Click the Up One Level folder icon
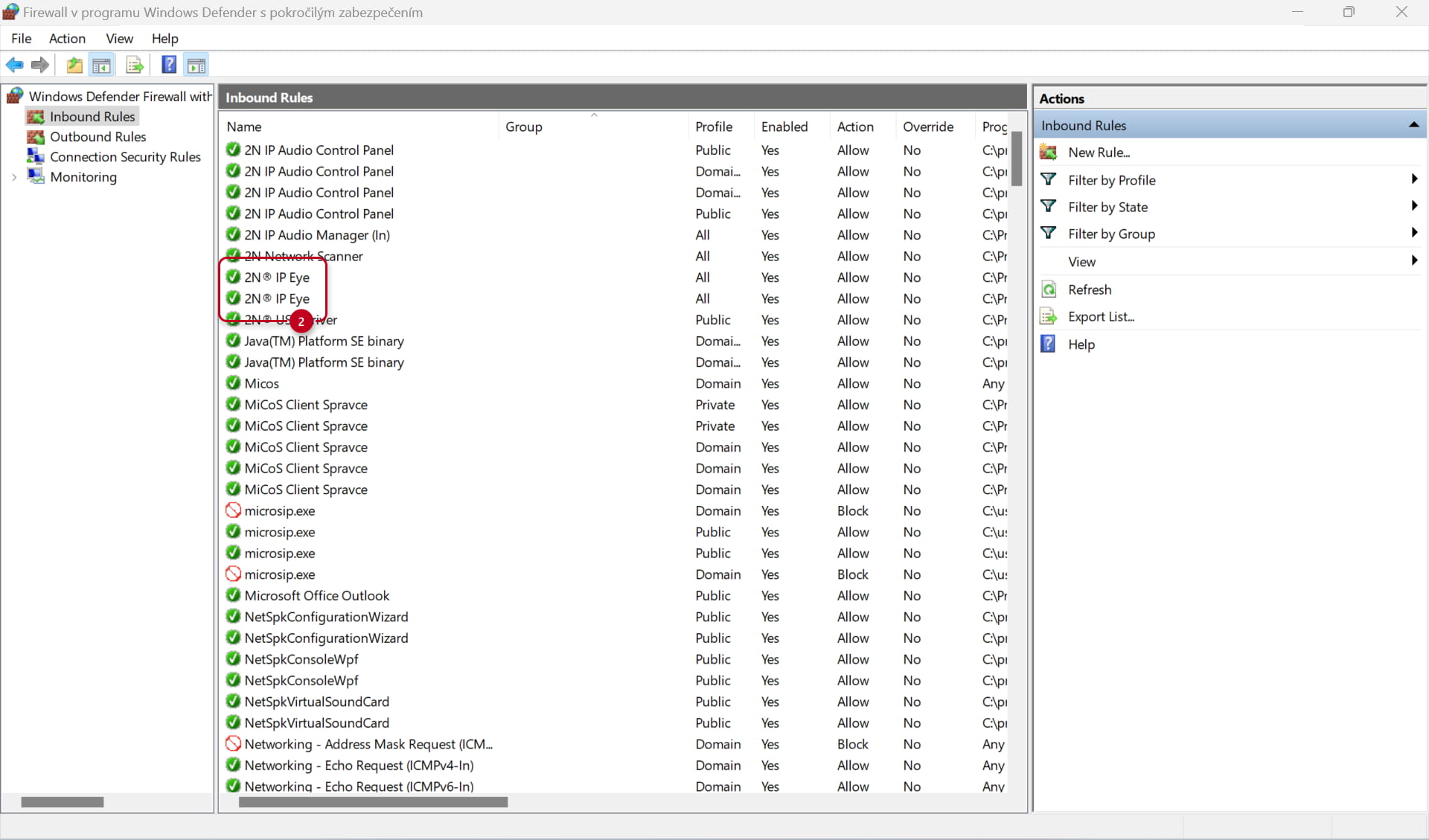The height and width of the screenshot is (840, 1429). pos(74,65)
